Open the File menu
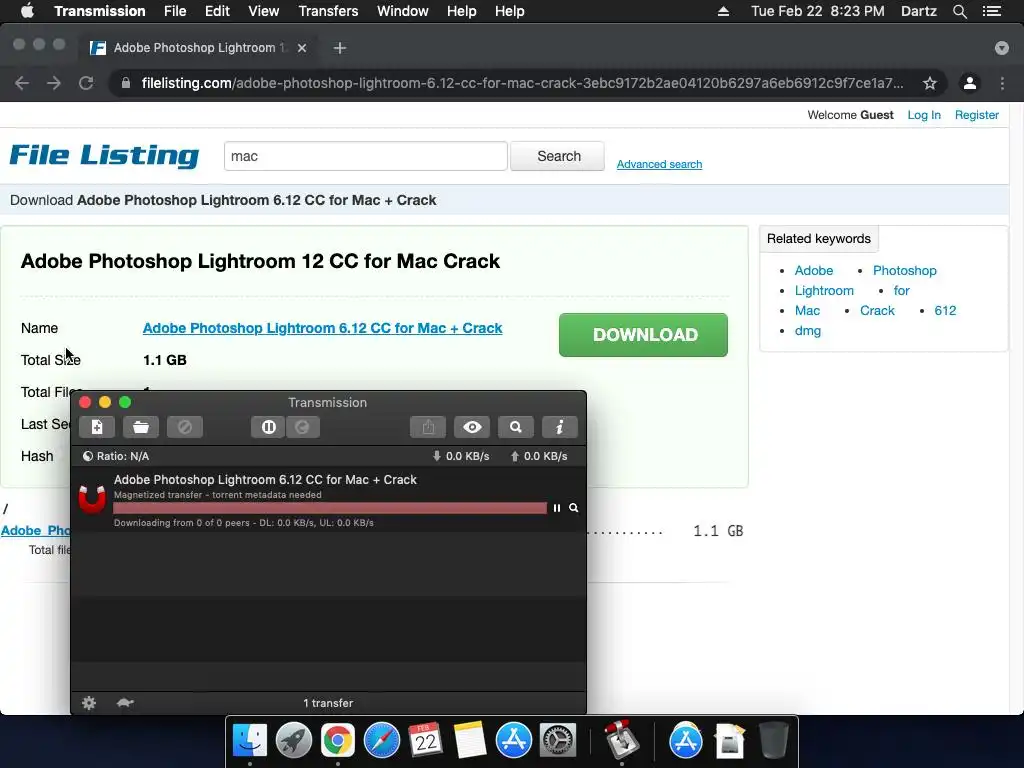This screenshot has width=1024, height=768. [x=175, y=11]
